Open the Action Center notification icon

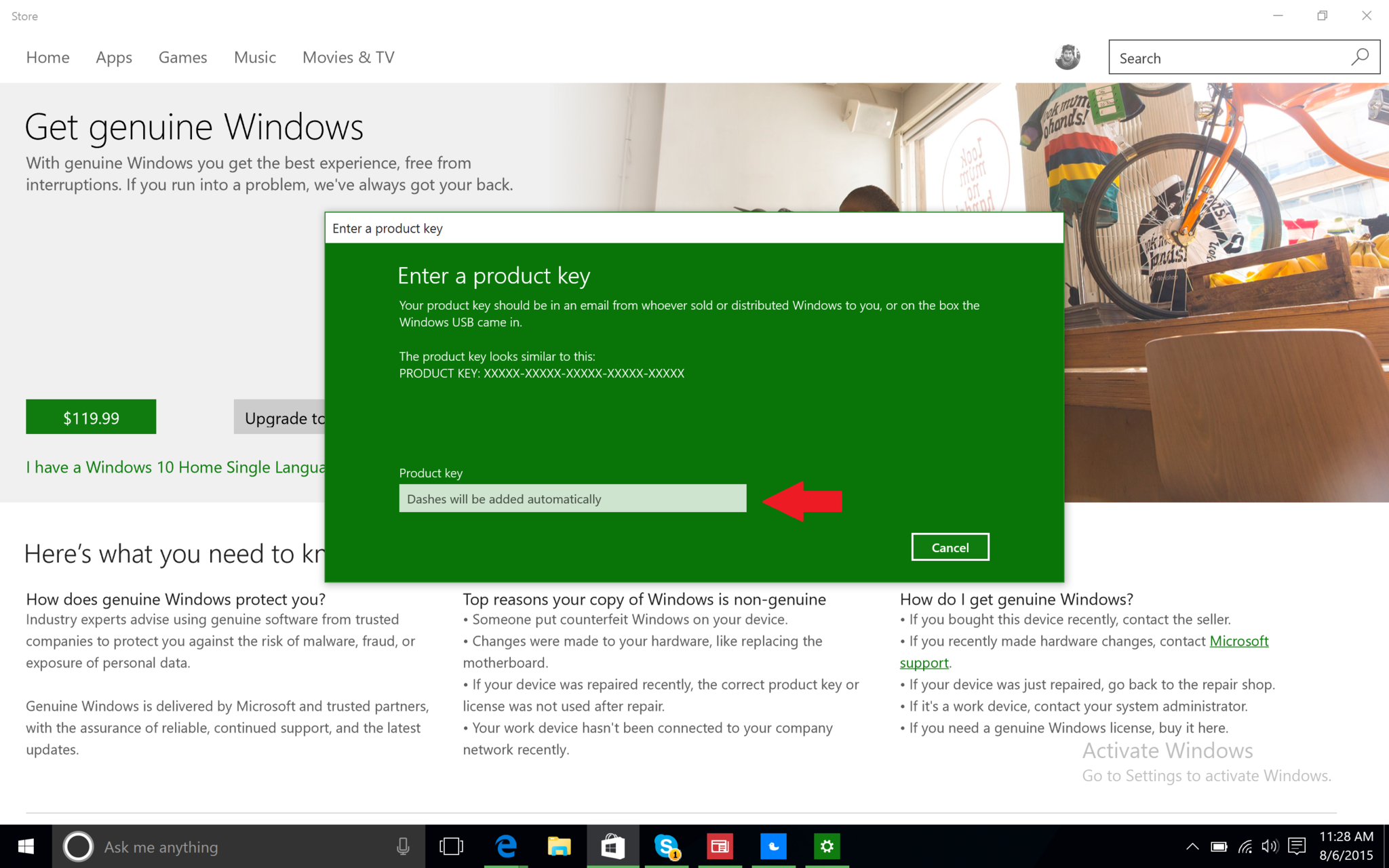tap(1297, 846)
